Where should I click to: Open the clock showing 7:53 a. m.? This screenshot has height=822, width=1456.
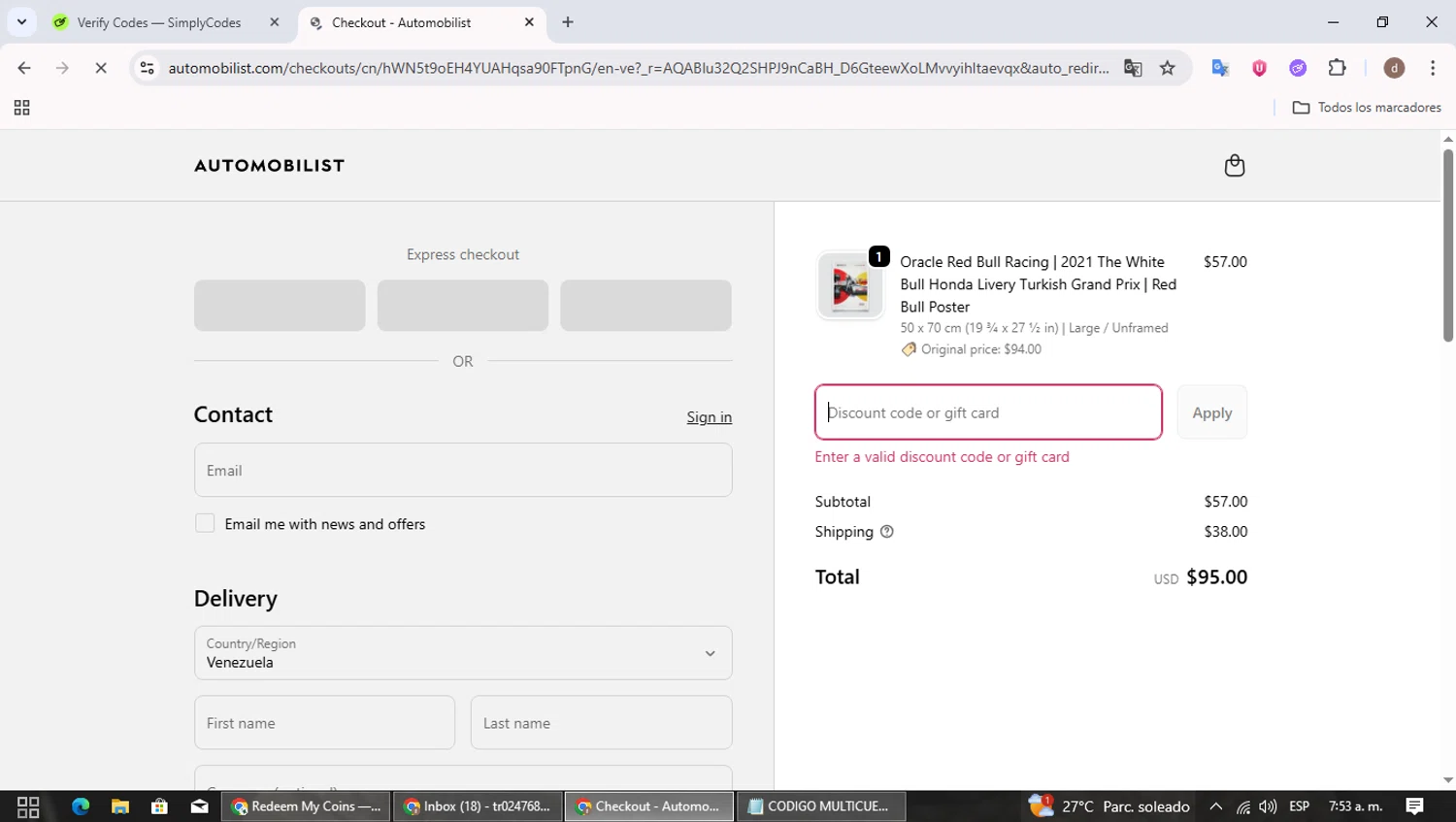[x=1355, y=806]
